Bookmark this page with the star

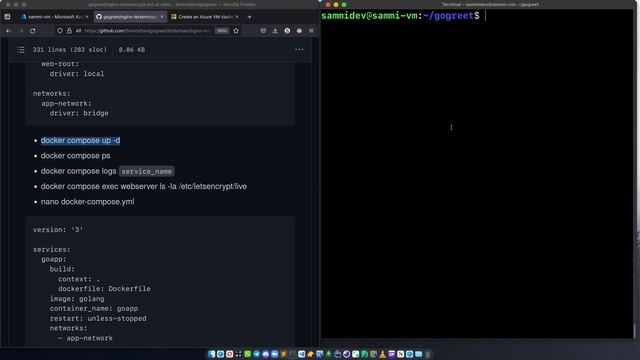pos(236,31)
